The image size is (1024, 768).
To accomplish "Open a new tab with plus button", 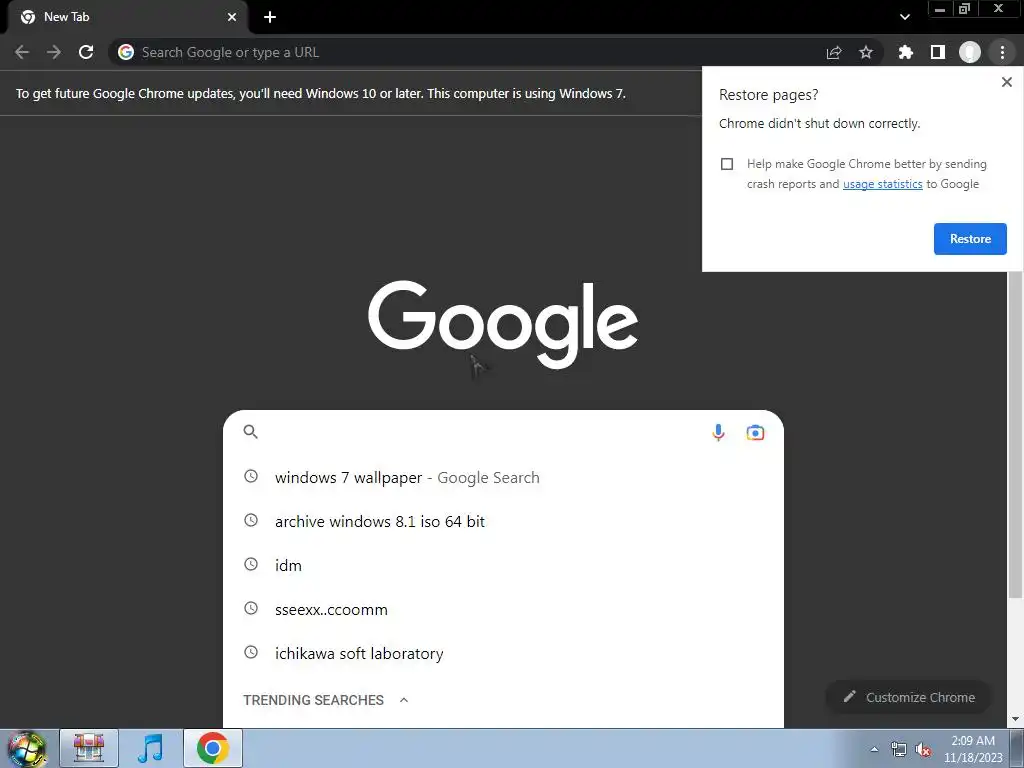I will [x=270, y=17].
